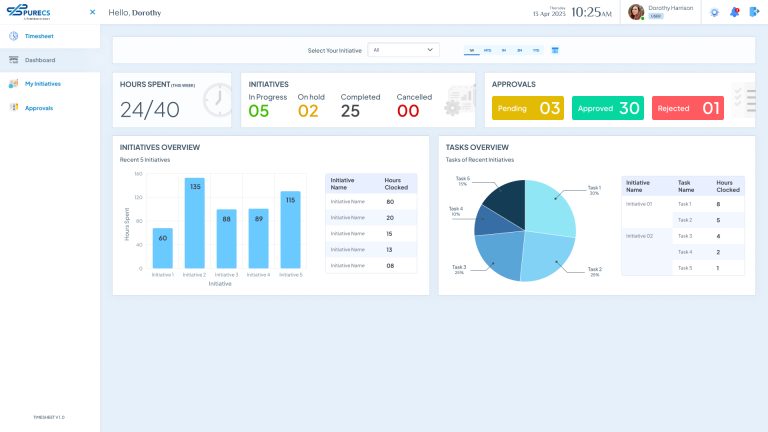
Task: Open the Approvals sidebar item
Action: click(x=38, y=108)
